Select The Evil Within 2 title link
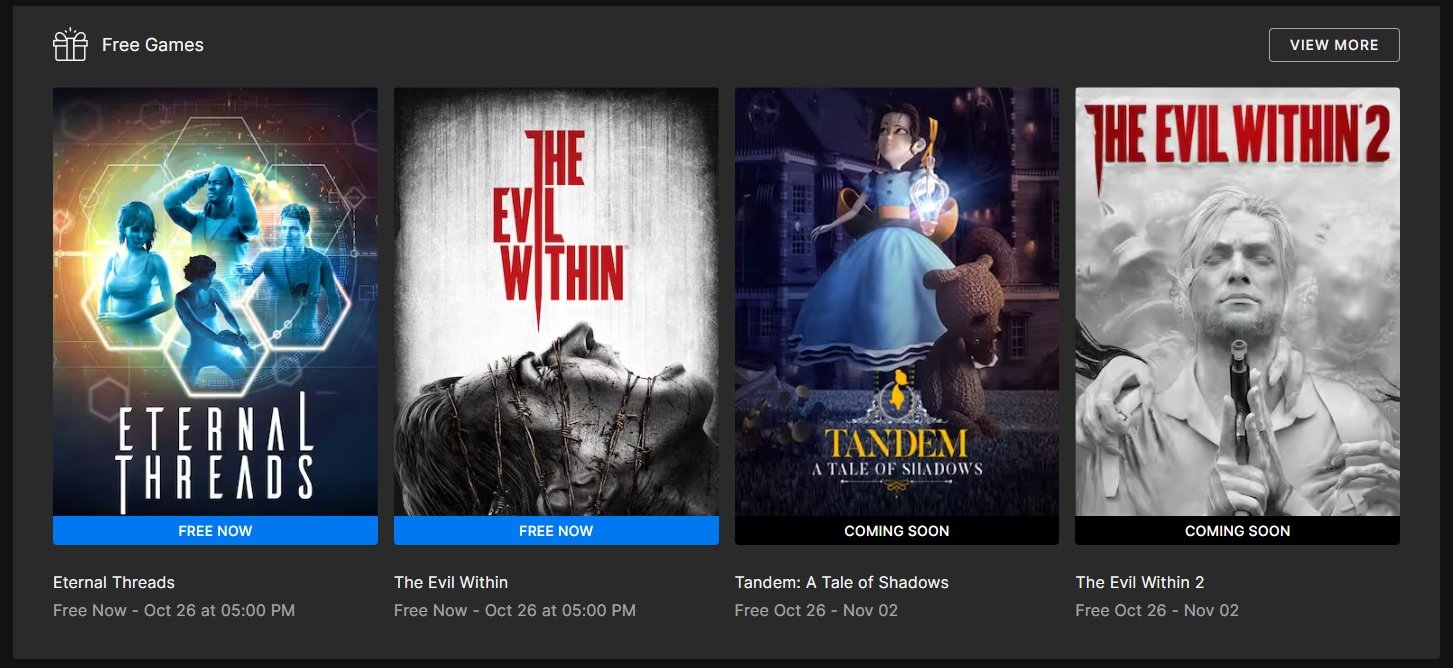This screenshot has height=668, width=1453. [x=1140, y=582]
